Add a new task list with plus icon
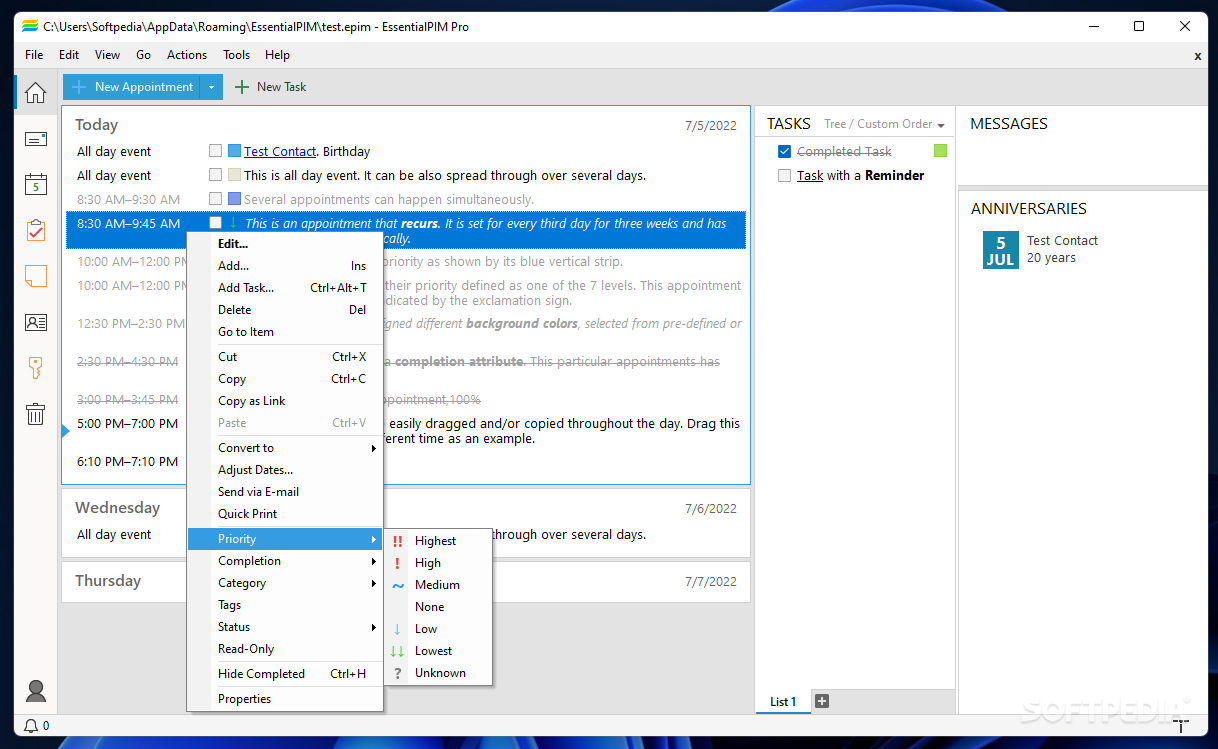The height and width of the screenshot is (749, 1218). (x=822, y=701)
